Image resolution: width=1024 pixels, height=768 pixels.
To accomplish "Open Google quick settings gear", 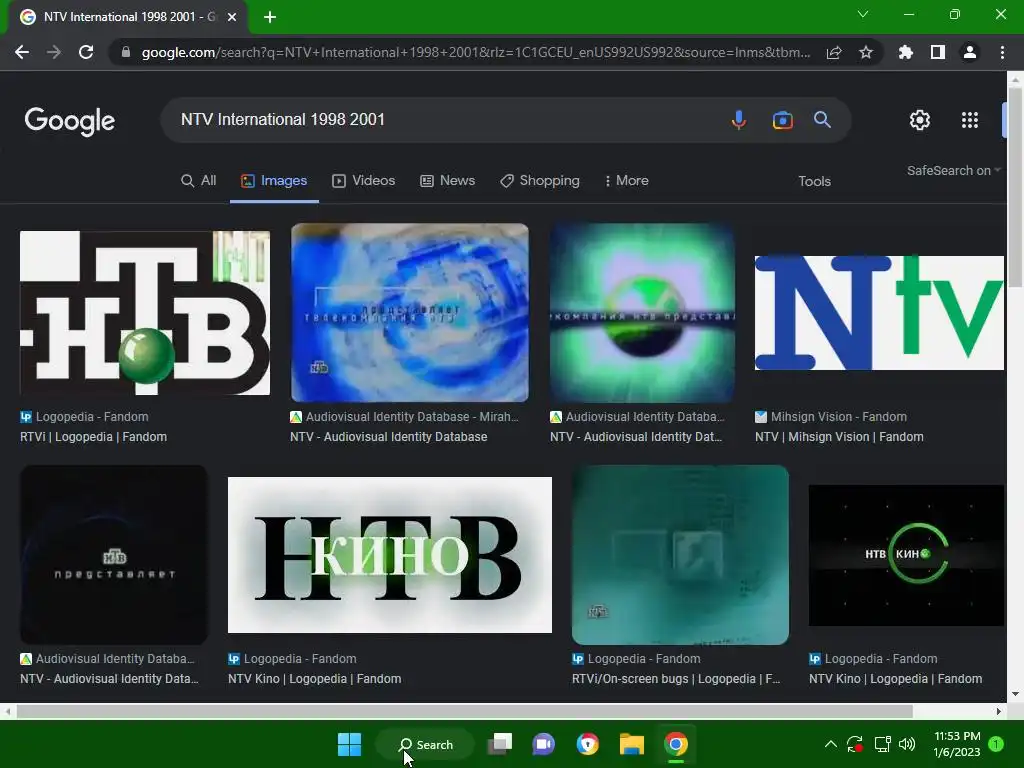I will 920,120.
